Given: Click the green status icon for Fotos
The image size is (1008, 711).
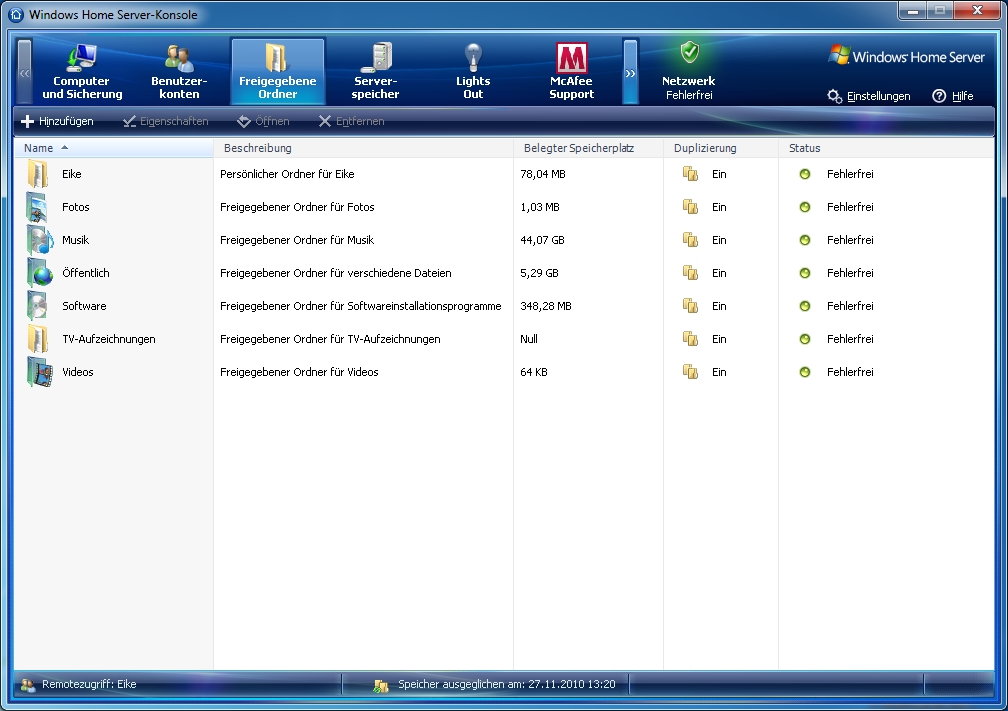Looking at the screenshot, I should pyautogui.click(x=805, y=207).
